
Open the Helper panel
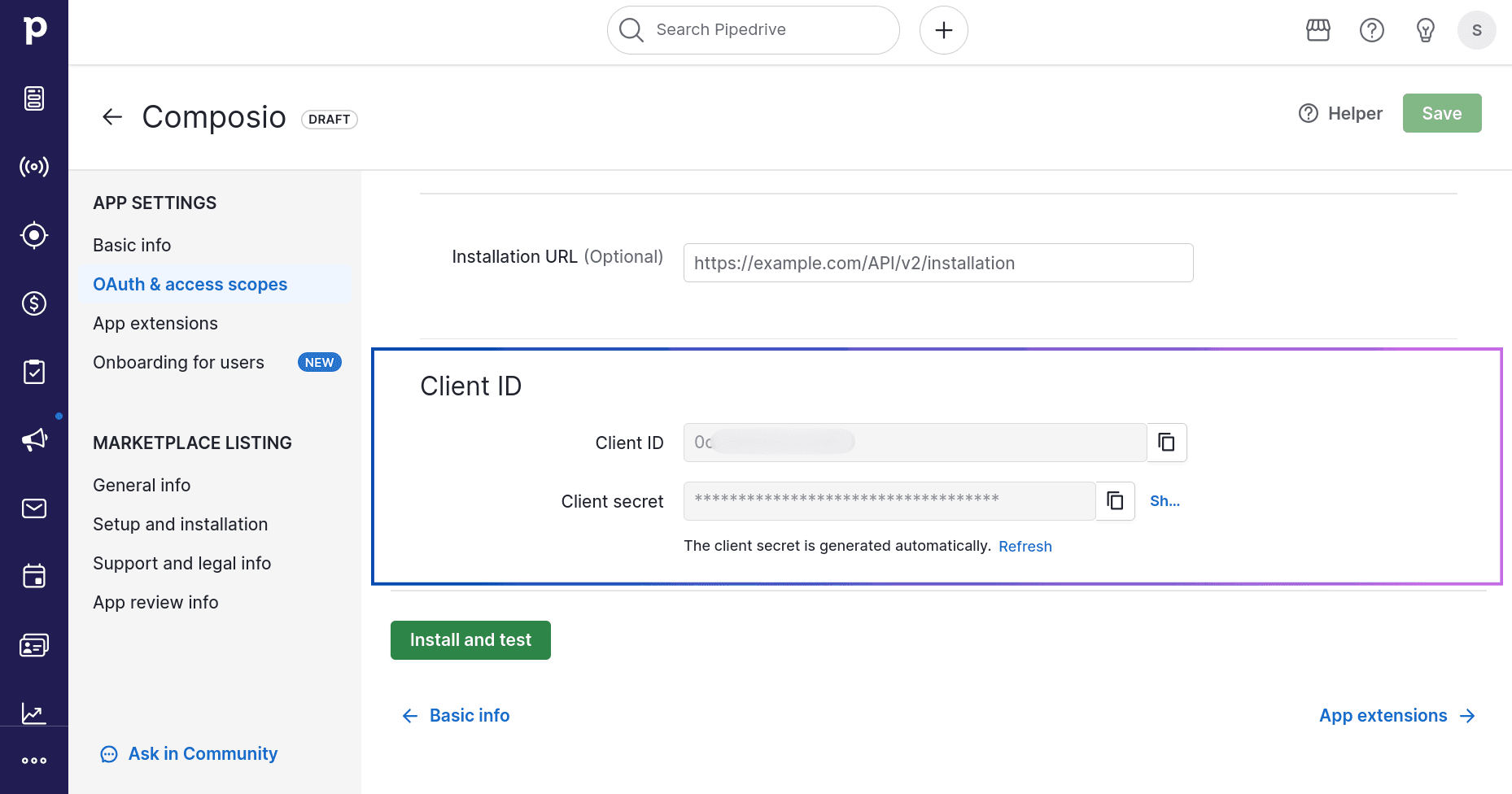point(1340,113)
